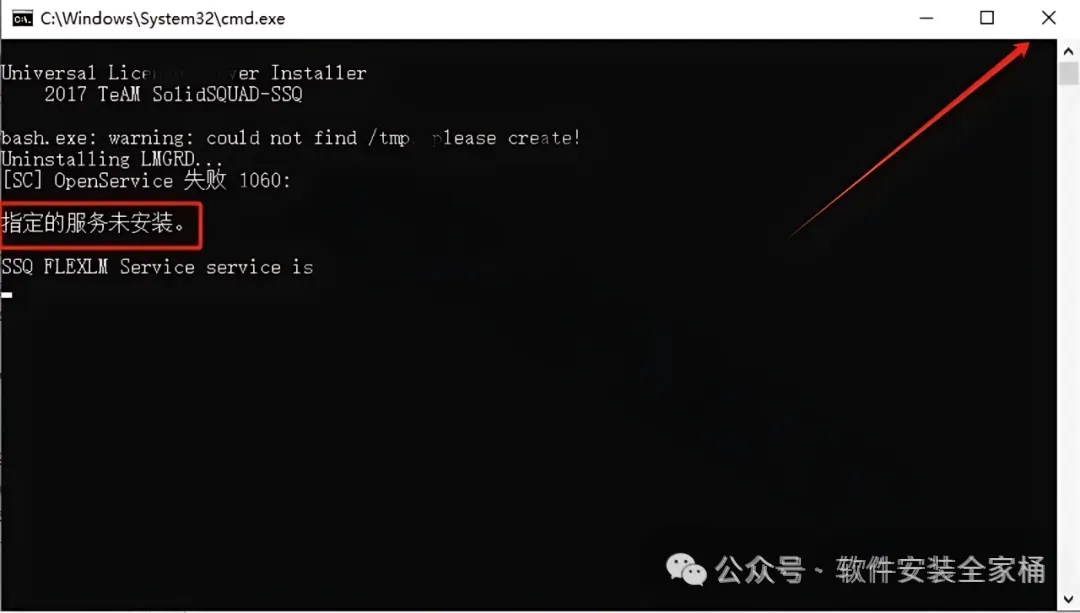Click the 公众号 watermark label

click(x=760, y=570)
